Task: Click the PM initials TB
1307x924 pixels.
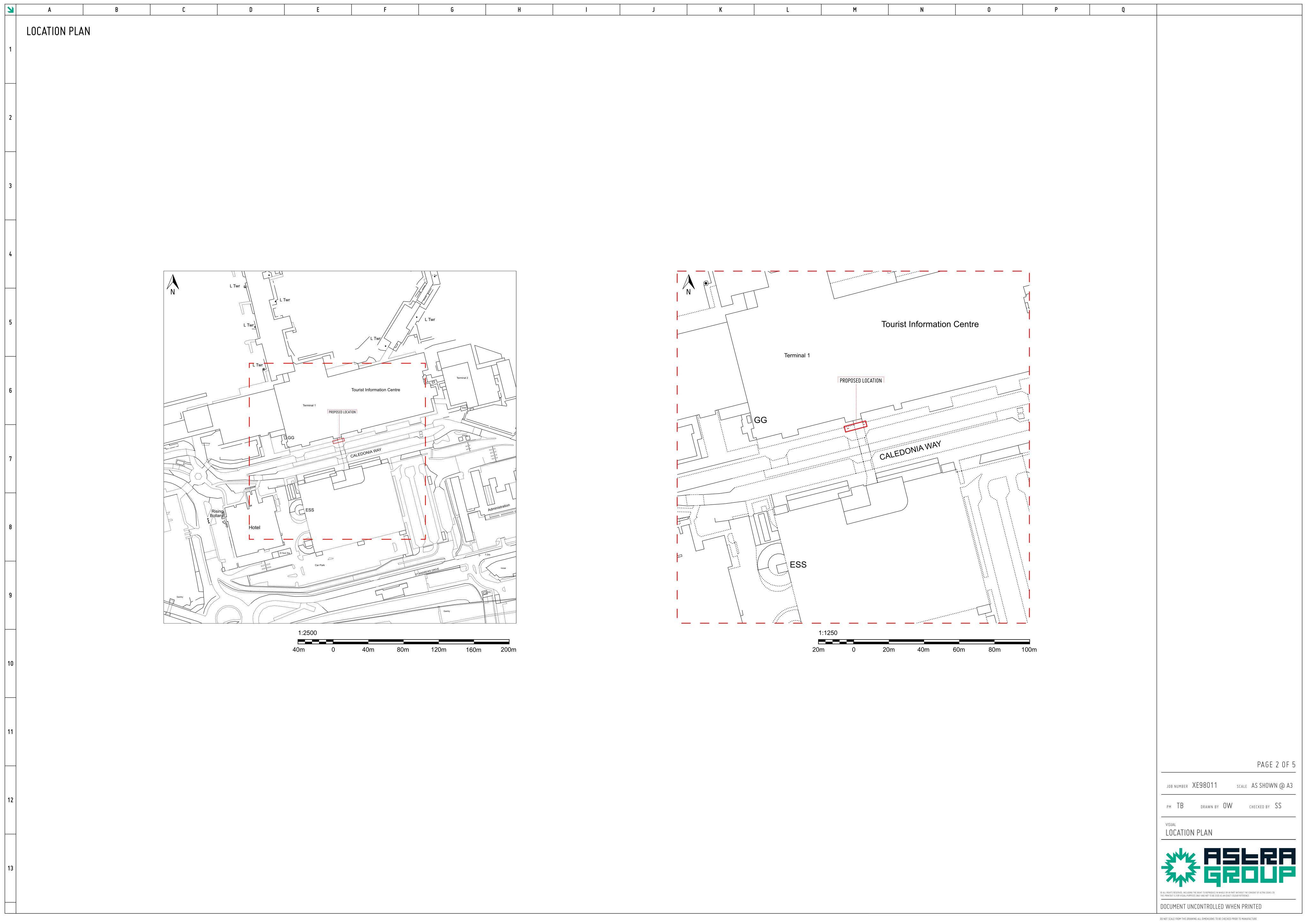Action: click(1180, 806)
